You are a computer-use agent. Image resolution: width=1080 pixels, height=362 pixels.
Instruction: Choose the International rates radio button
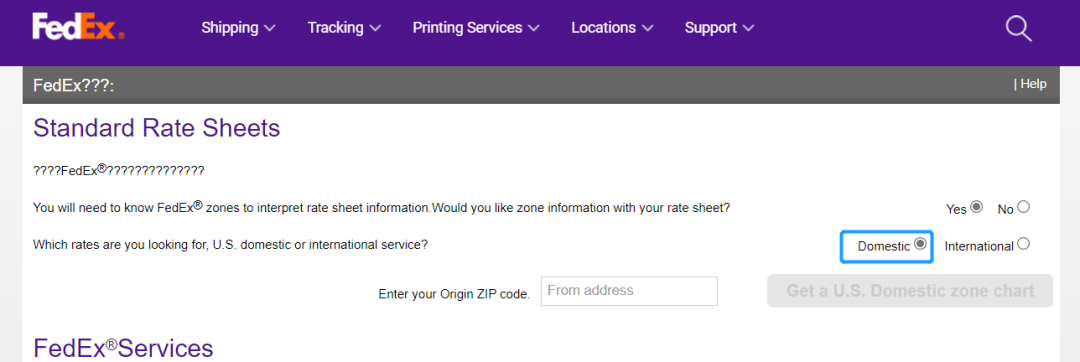tap(1024, 244)
